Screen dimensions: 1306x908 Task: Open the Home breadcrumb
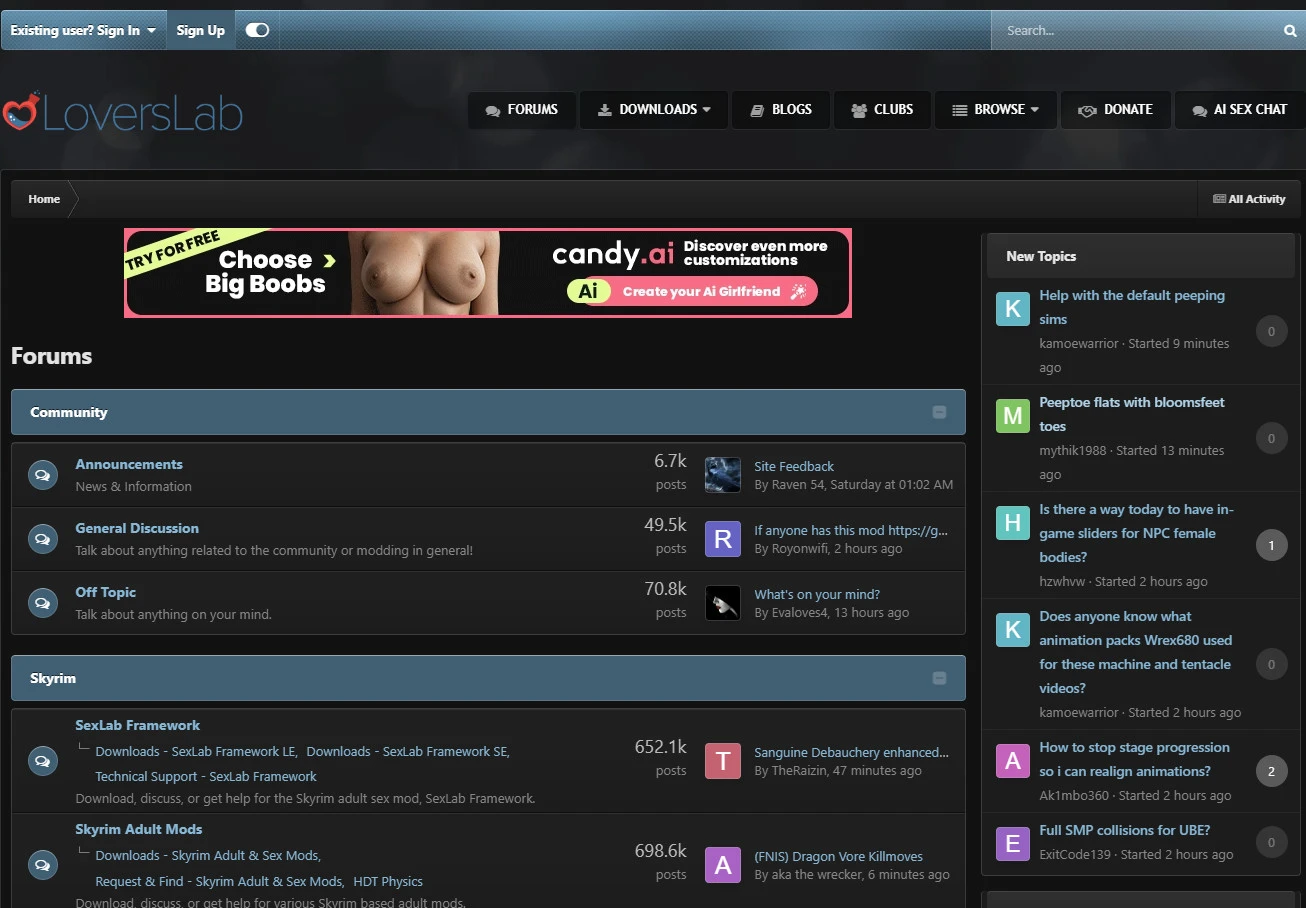tap(44, 199)
